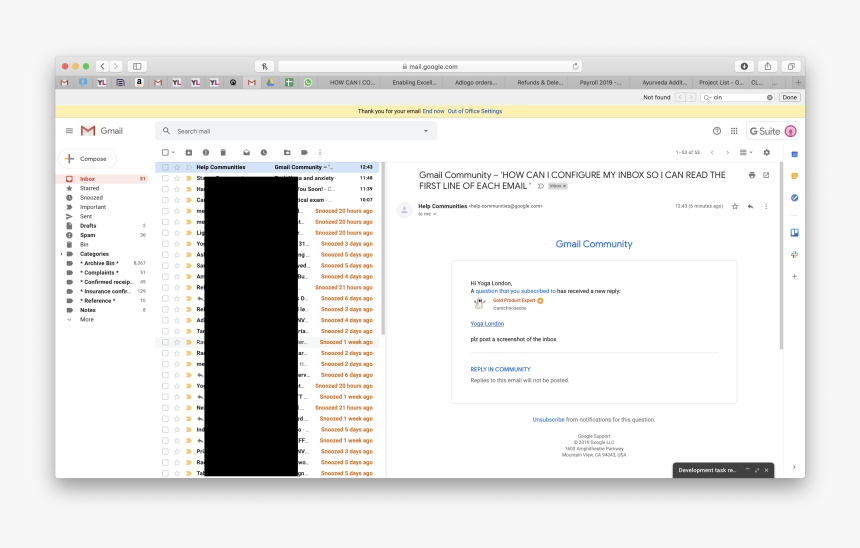Delete the email with the trash icon

point(223,152)
